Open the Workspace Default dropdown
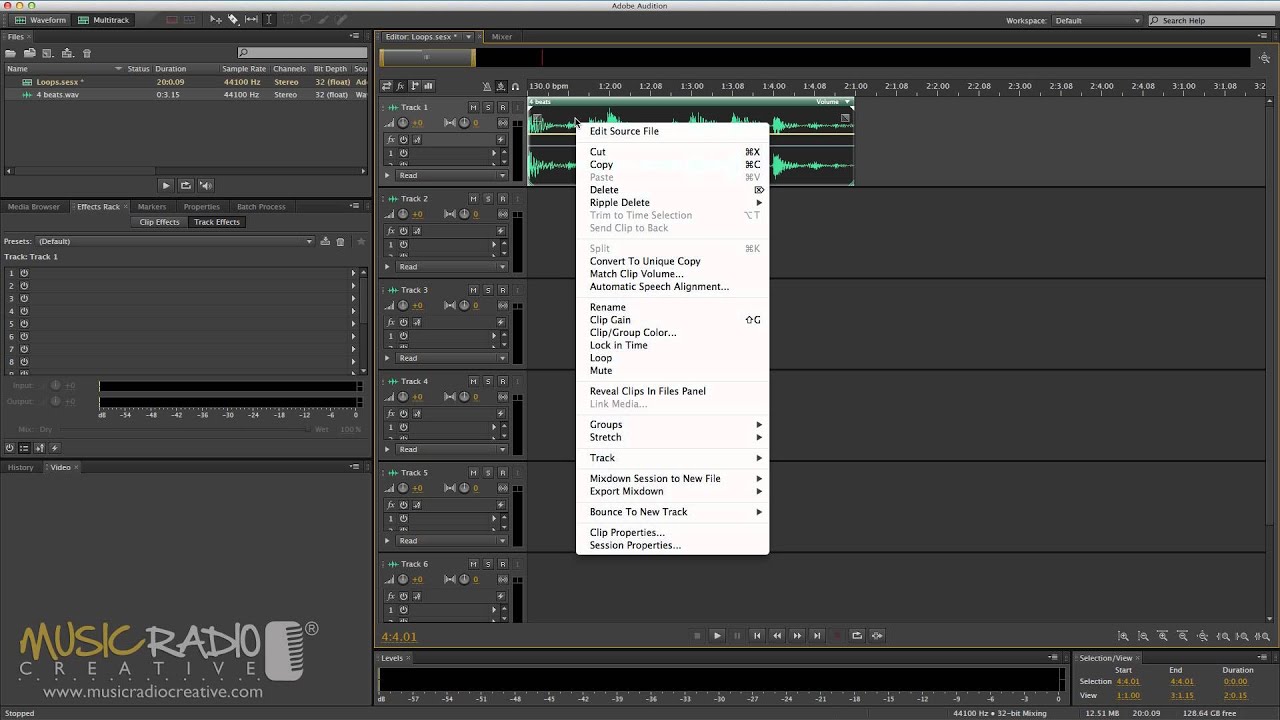The width and height of the screenshot is (1280, 720). click(x=1095, y=20)
